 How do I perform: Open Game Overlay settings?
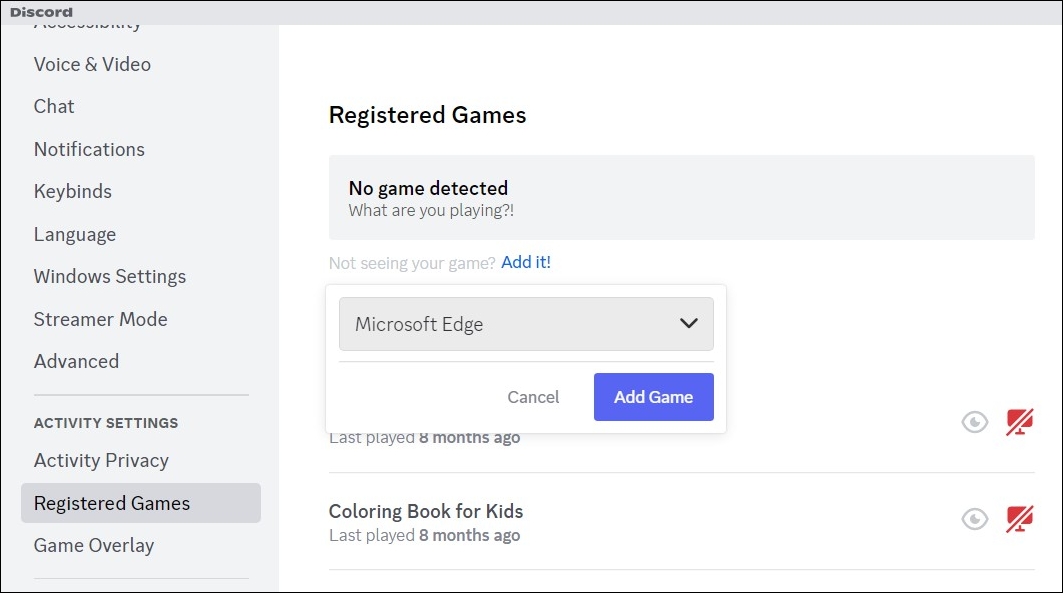(93, 545)
